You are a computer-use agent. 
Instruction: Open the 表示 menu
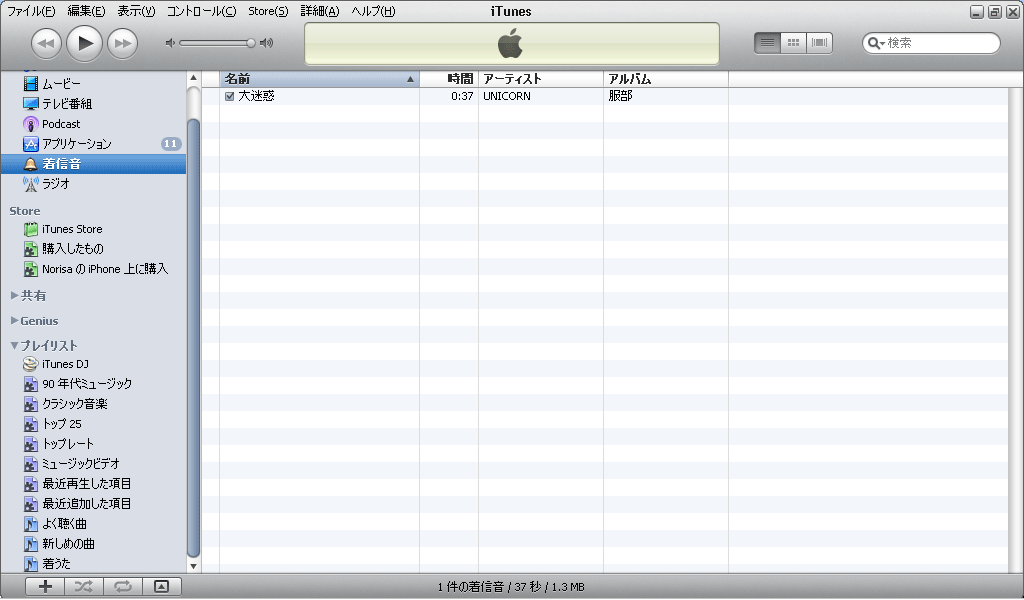[136, 11]
